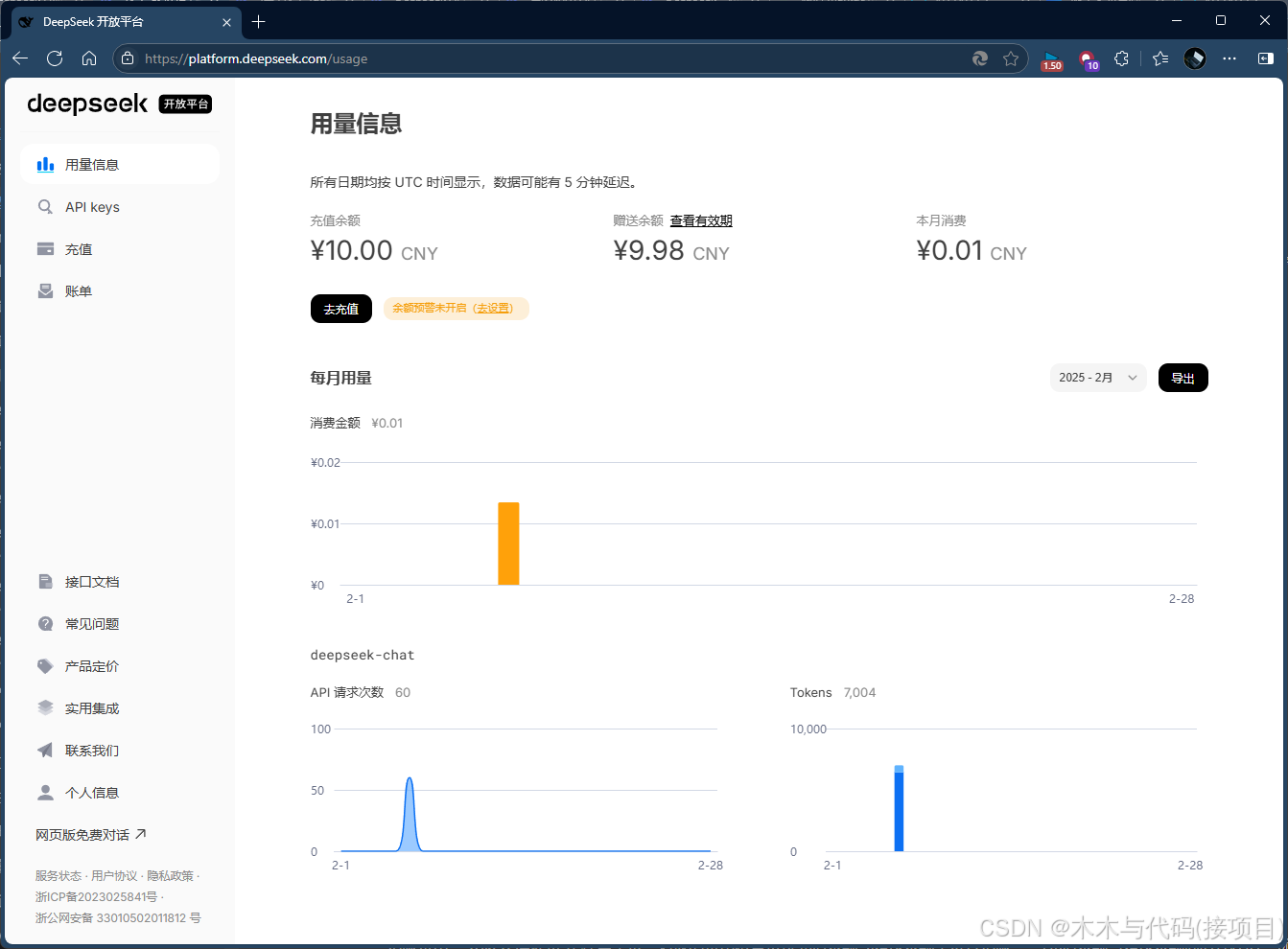Image resolution: width=1288 pixels, height=949 pixels.
Task: Click 浙公网安备 33010502011812 号 link
Action: [x=118, y=918]
